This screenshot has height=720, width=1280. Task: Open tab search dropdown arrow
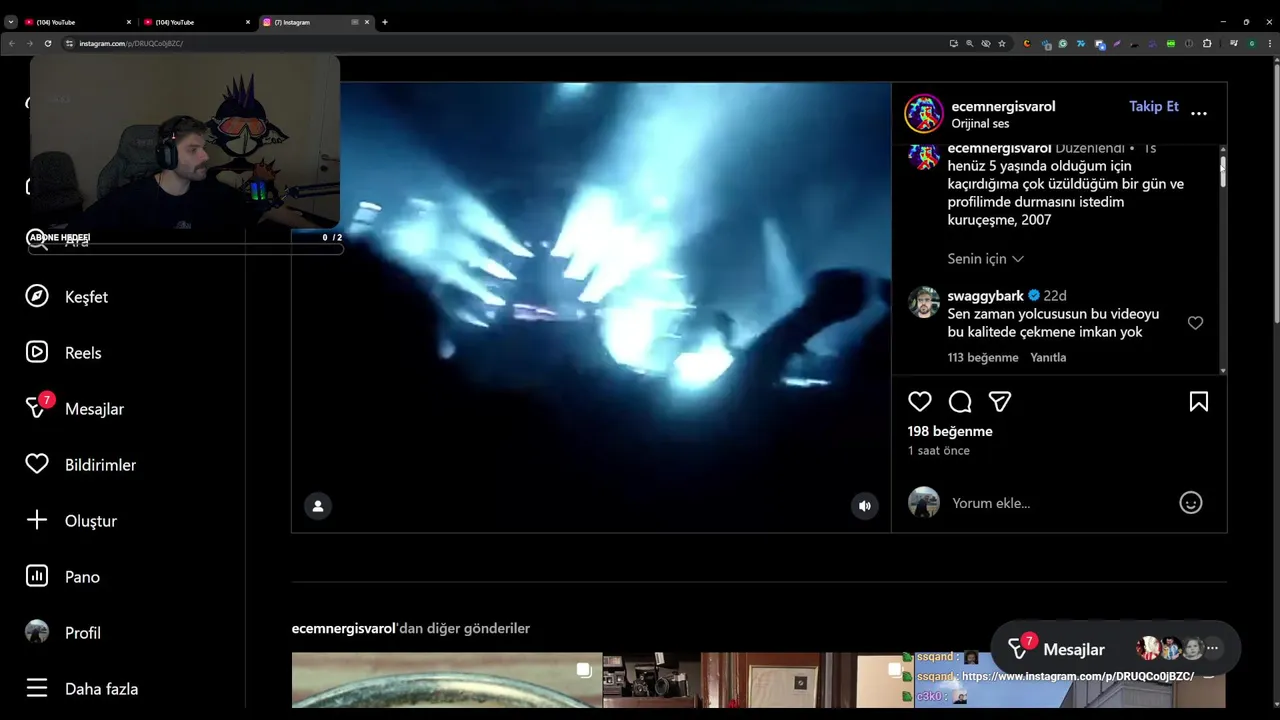[x=11, y=22]
